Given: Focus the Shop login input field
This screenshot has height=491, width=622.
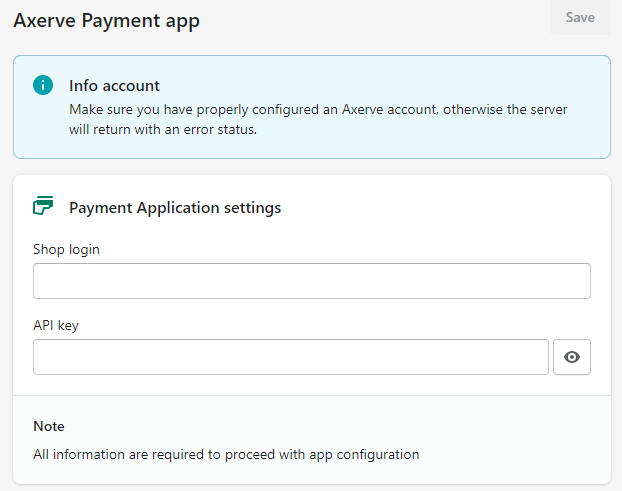Looking at the screenshot, I should pos(312,281).
